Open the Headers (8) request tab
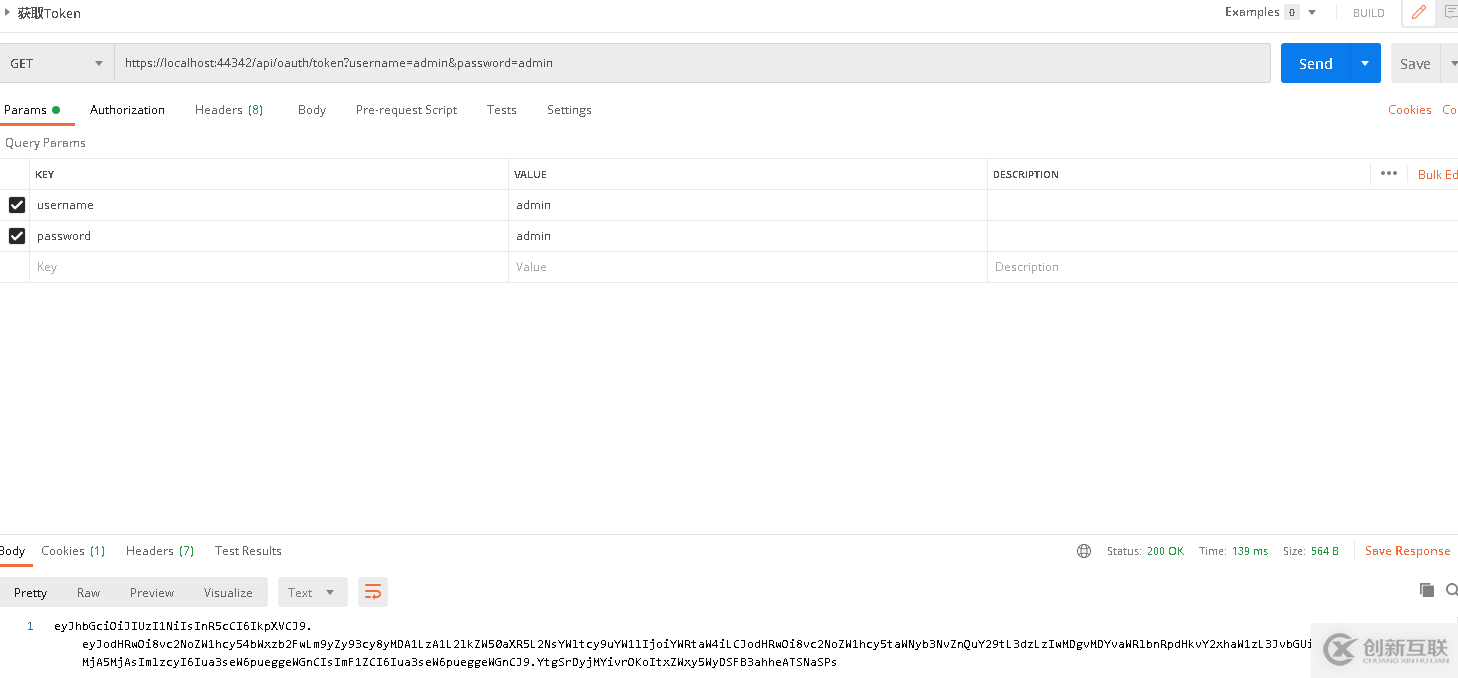Viewport: 1458px width, 678px height. 229,110
